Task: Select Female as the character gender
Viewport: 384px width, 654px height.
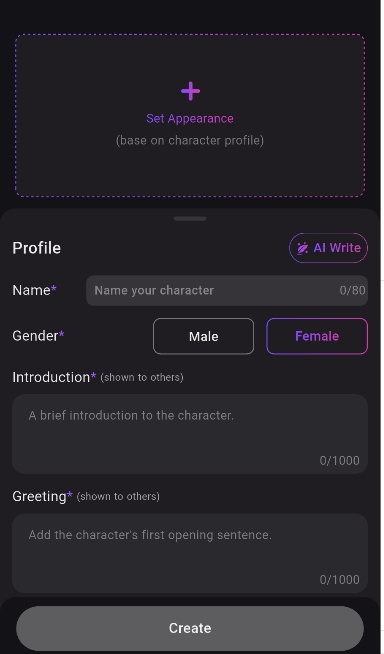Action: coord(317,336)
